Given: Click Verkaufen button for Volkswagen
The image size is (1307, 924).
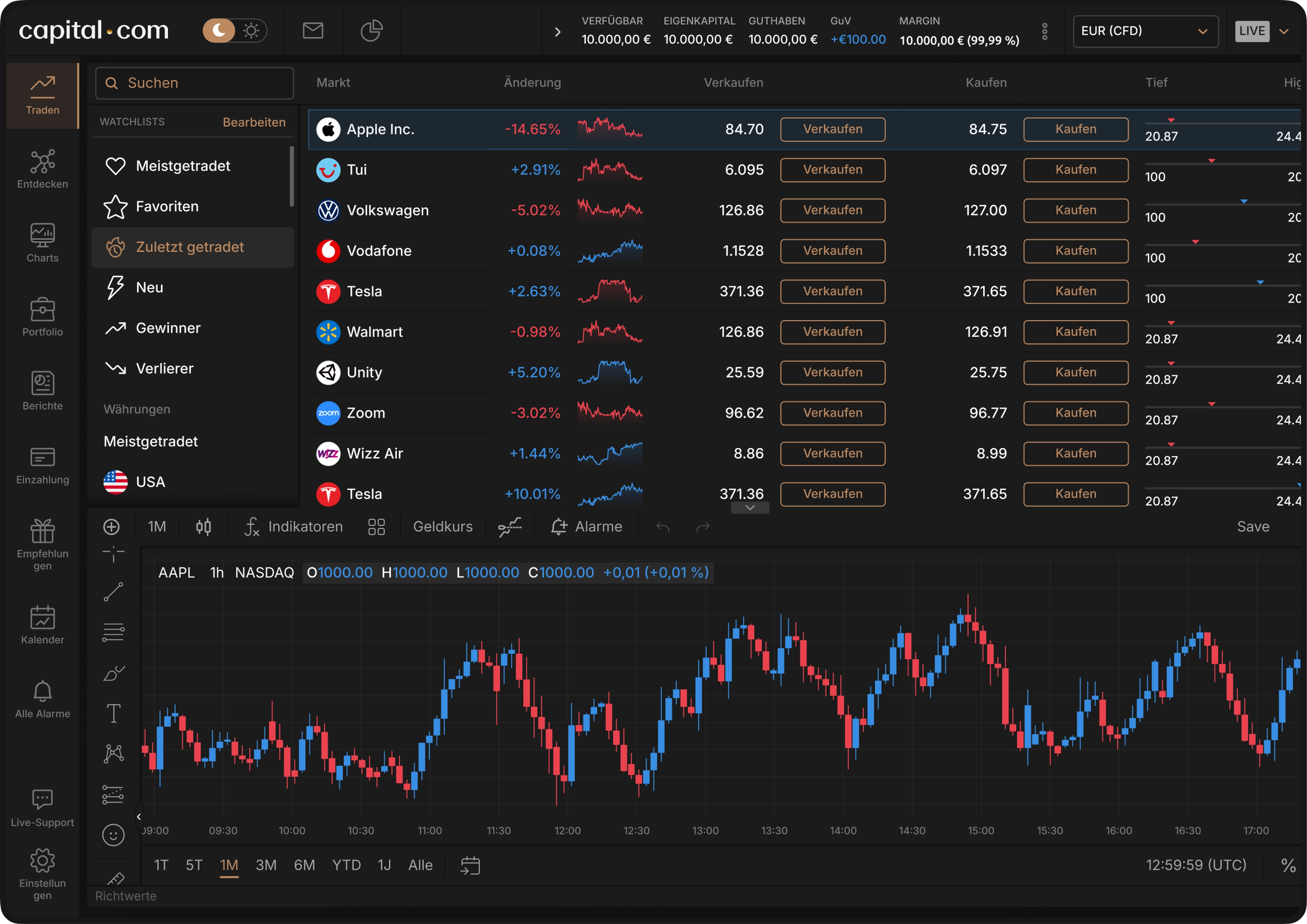Looking at the screenshot, I should coord(832,210).
